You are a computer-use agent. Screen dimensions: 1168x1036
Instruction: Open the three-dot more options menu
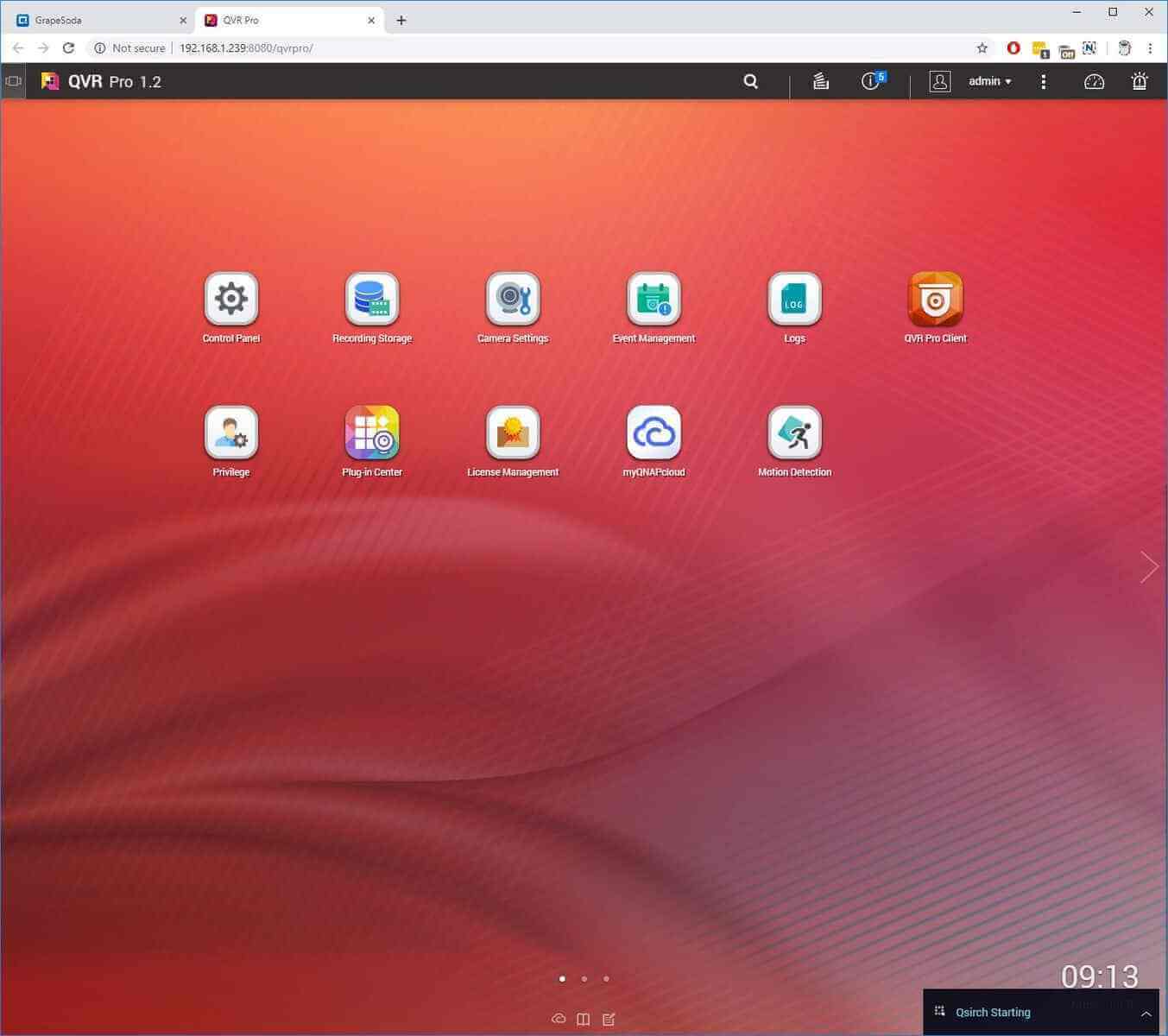(1044, 81)
